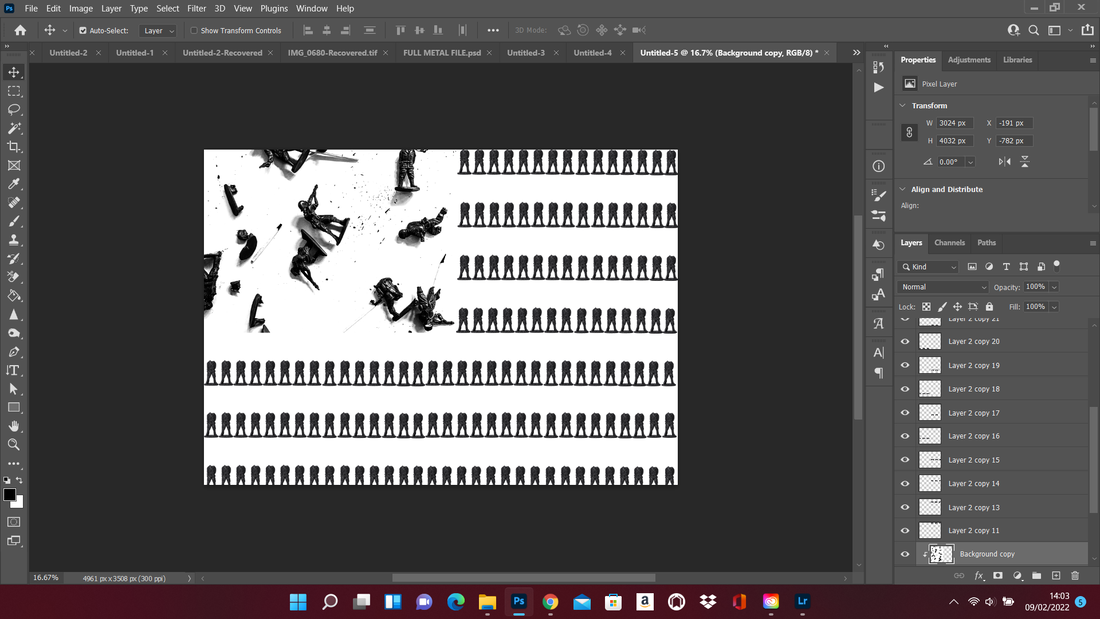Add a layer mask icon

click(998, 575)
